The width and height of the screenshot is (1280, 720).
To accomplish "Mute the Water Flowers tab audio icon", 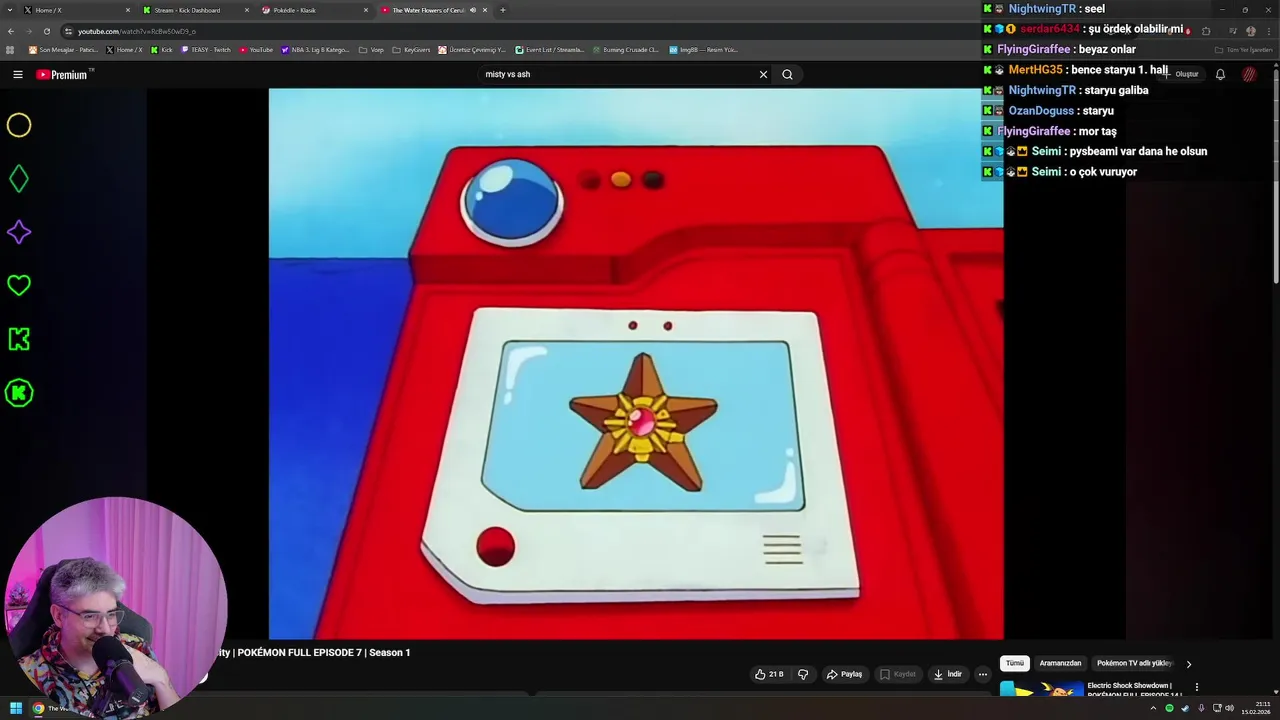I will tap(473, 10).
